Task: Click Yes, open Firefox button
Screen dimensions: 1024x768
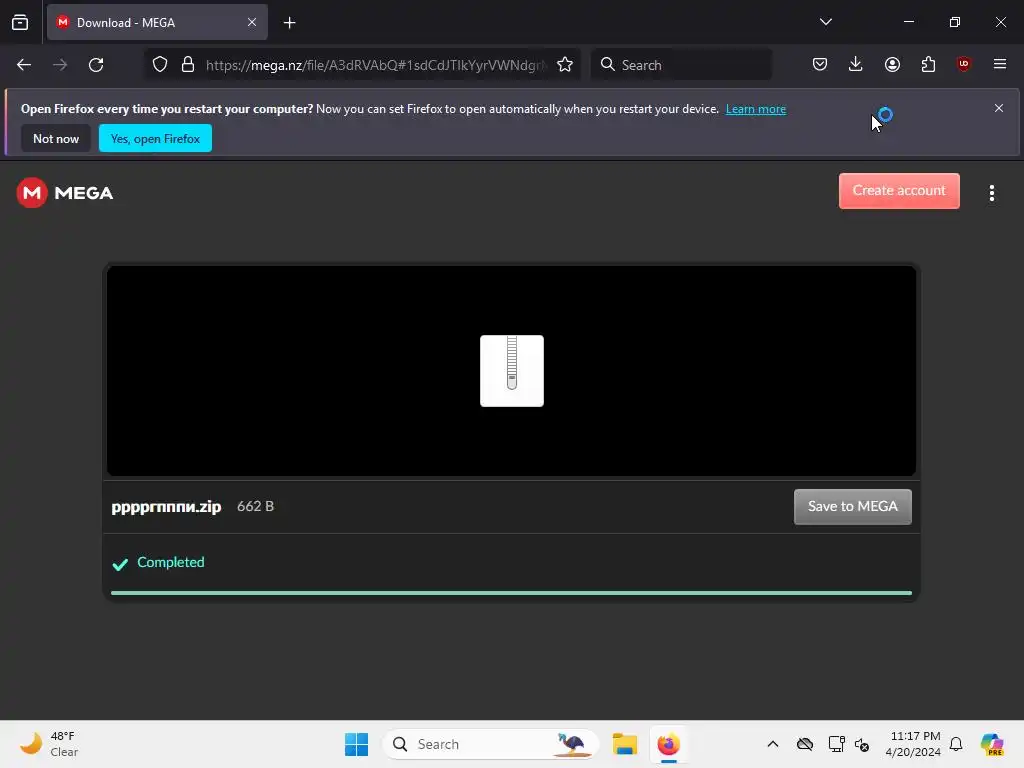Action: point(155,138)
